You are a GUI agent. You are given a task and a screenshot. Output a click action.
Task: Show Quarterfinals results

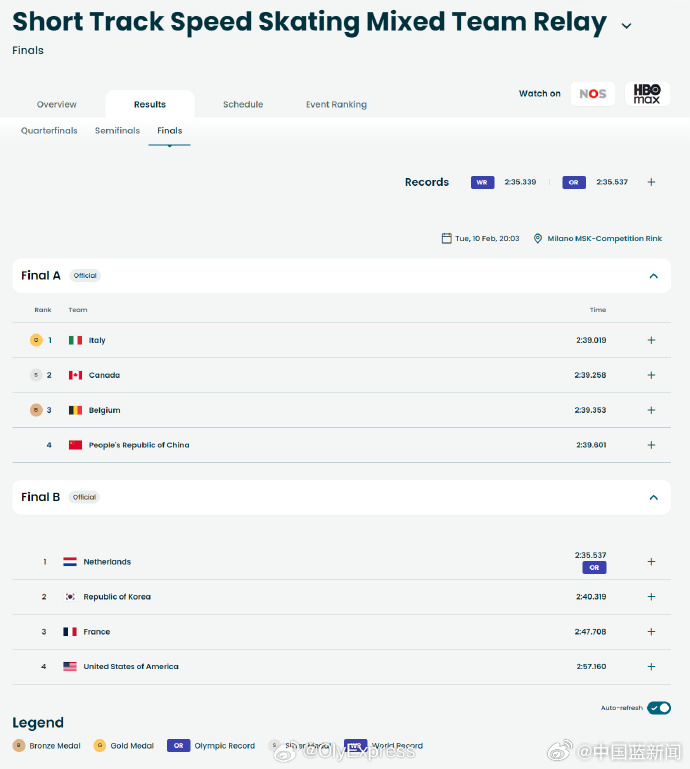tap(49, 130)
